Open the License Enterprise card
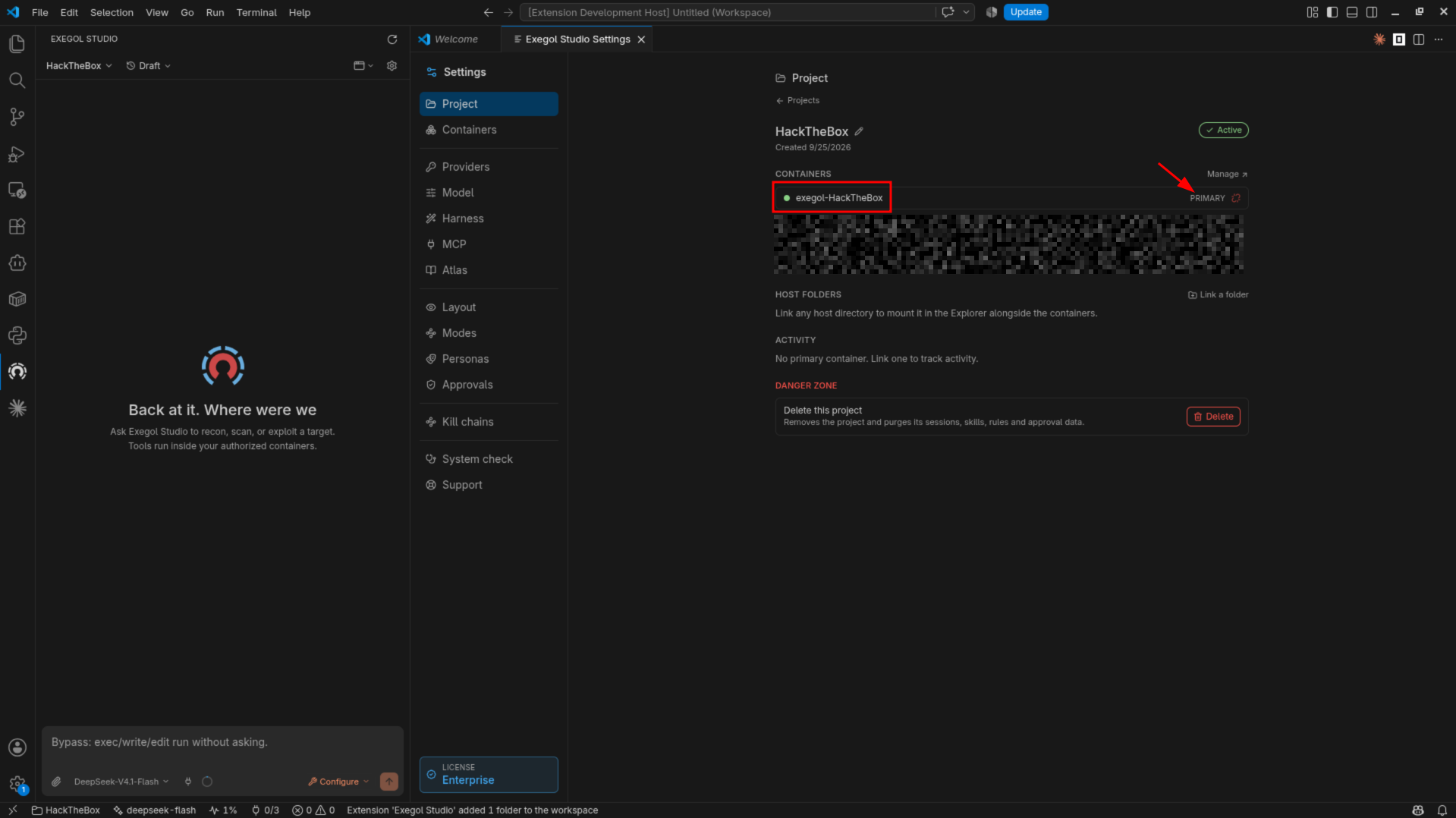 [x=489, y=775]
